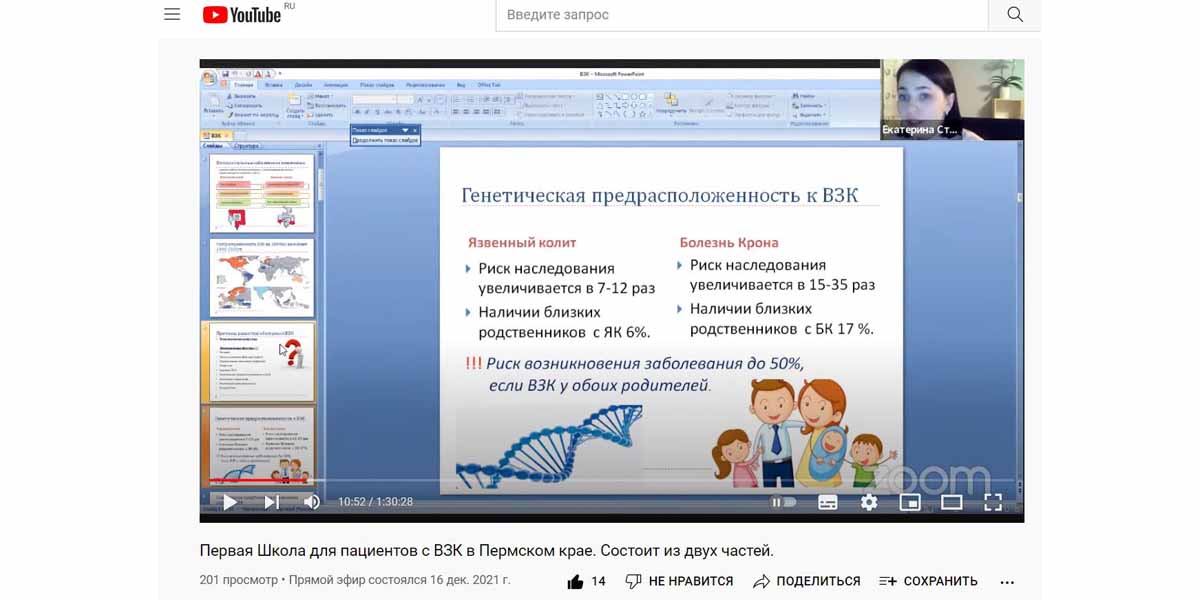Focus the Введите запрос search field
1200x600 pixels.
pyautogui.click(x=741, y=15)
